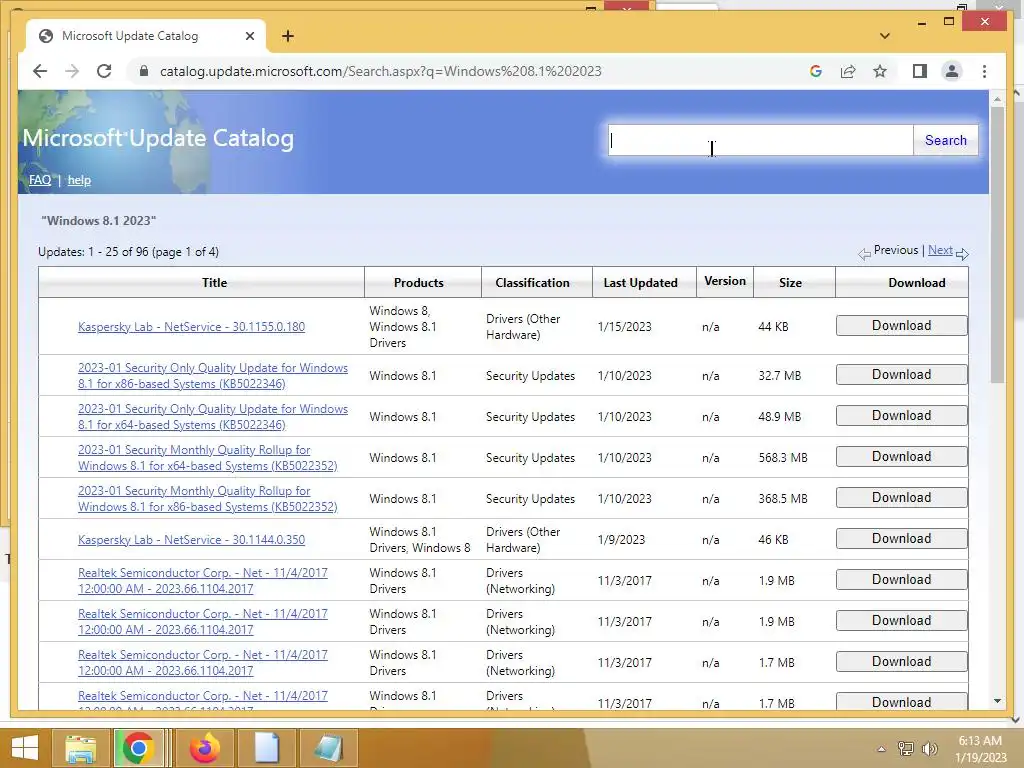The image size is (1024, 768).
Task: Click the Google search icon in address bar
Action: coord(816,71)
